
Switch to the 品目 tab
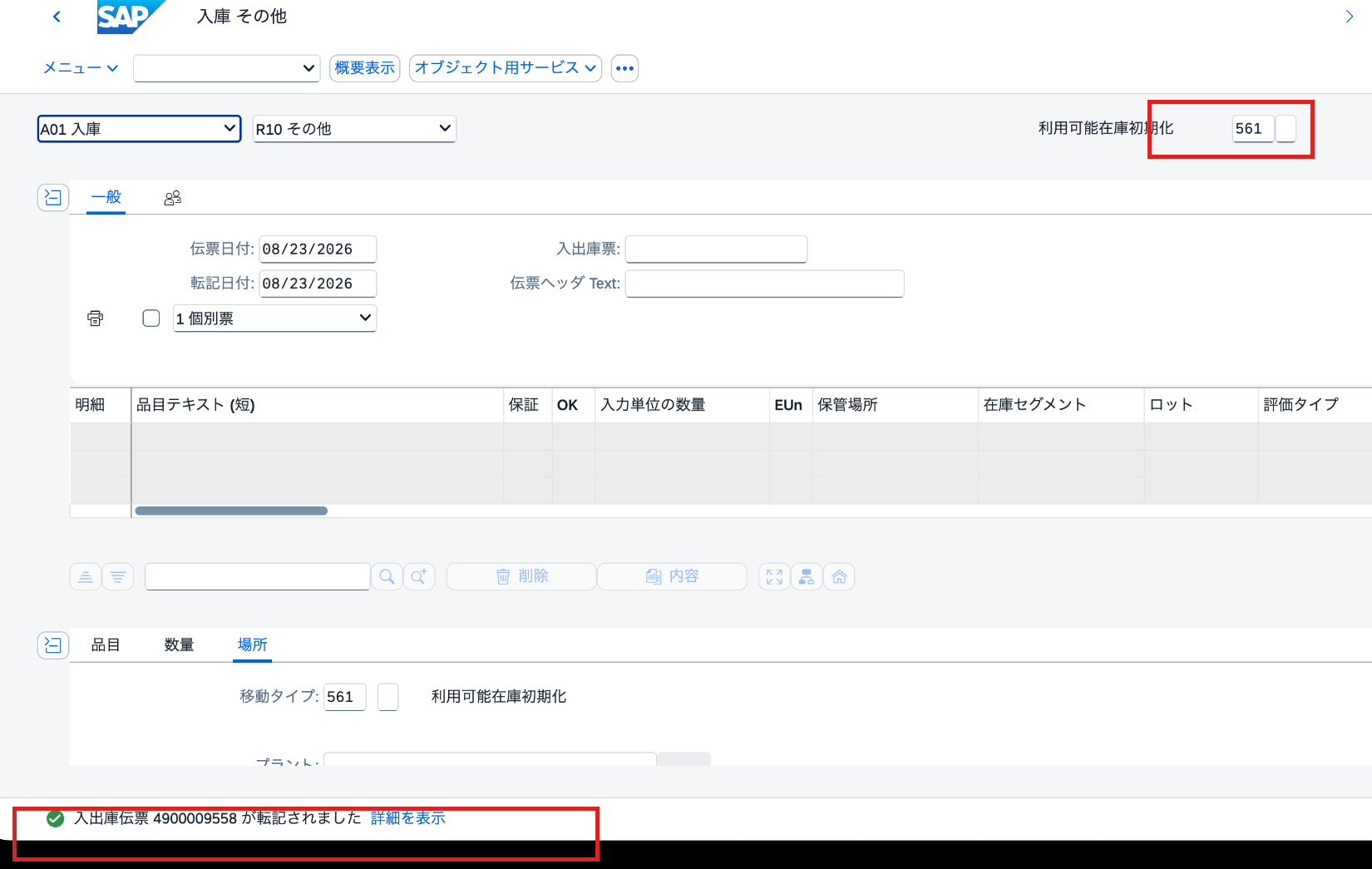coord(106,644)
